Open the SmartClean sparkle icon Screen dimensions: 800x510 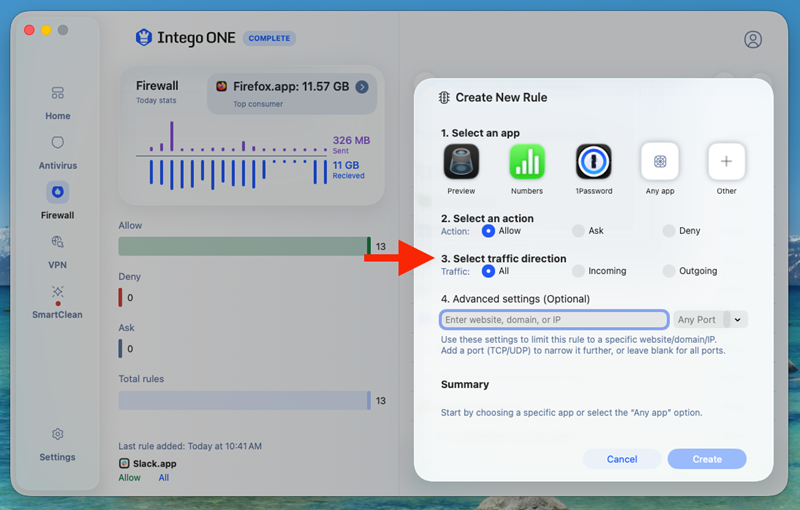pyautogui.click(x=58, y=292)
